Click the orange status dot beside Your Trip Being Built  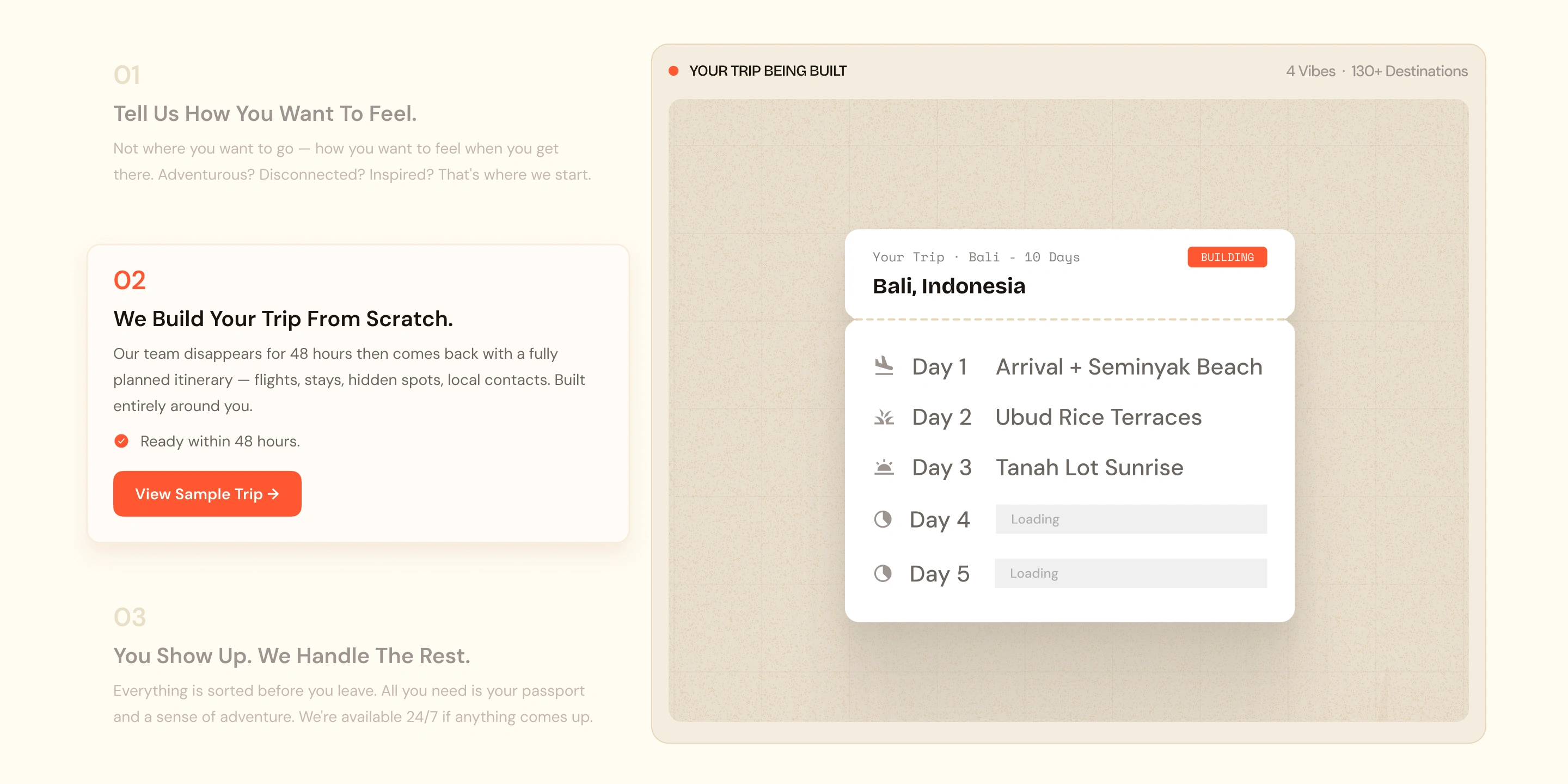[x=673, y=71]
